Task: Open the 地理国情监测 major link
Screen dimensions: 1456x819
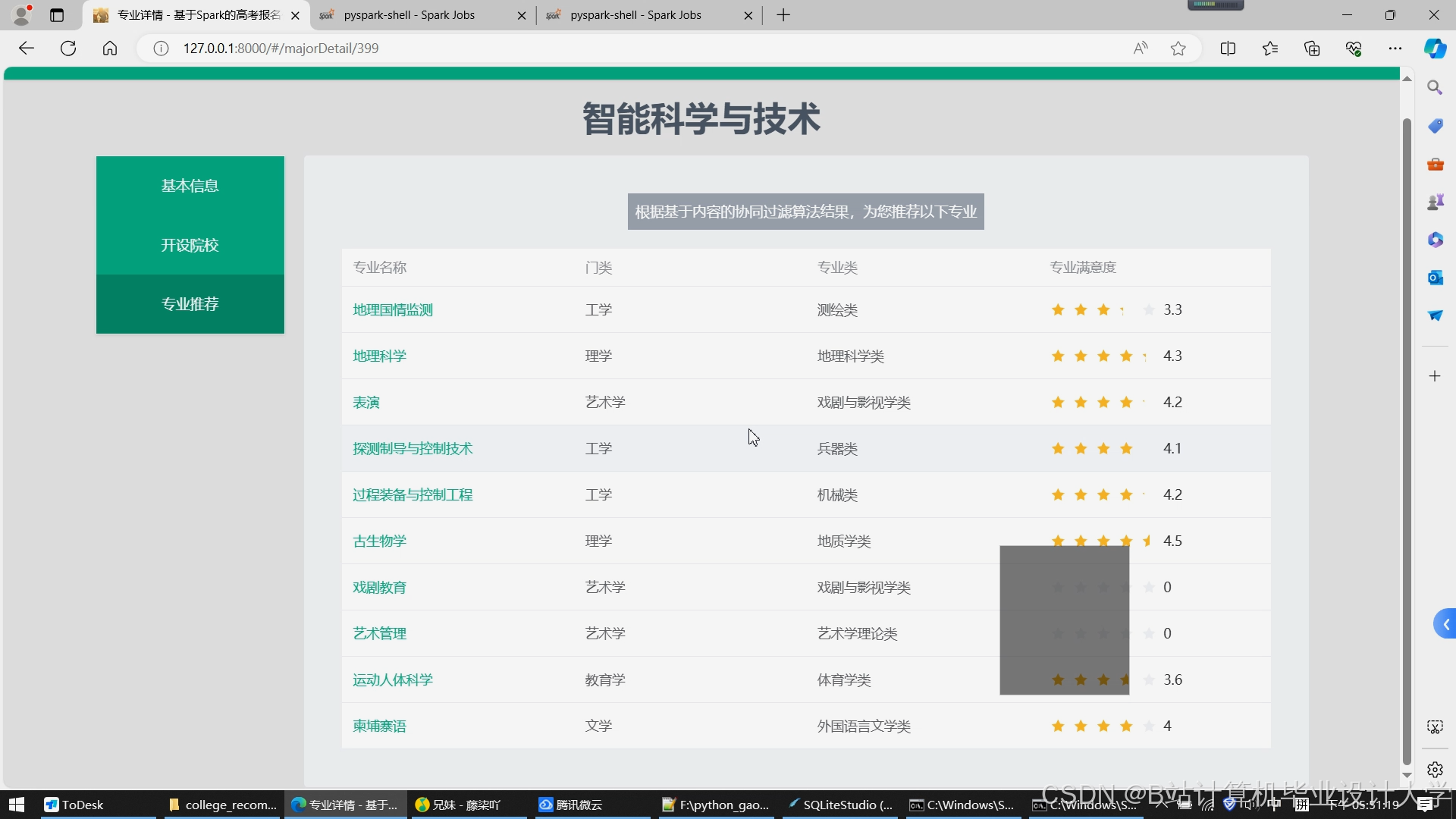Action: point(393,310)
